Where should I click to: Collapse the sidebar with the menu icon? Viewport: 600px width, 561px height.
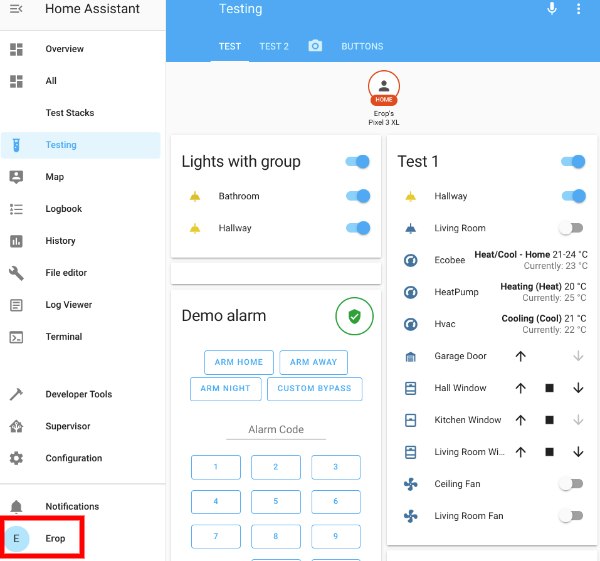click(x=16, y=11)
